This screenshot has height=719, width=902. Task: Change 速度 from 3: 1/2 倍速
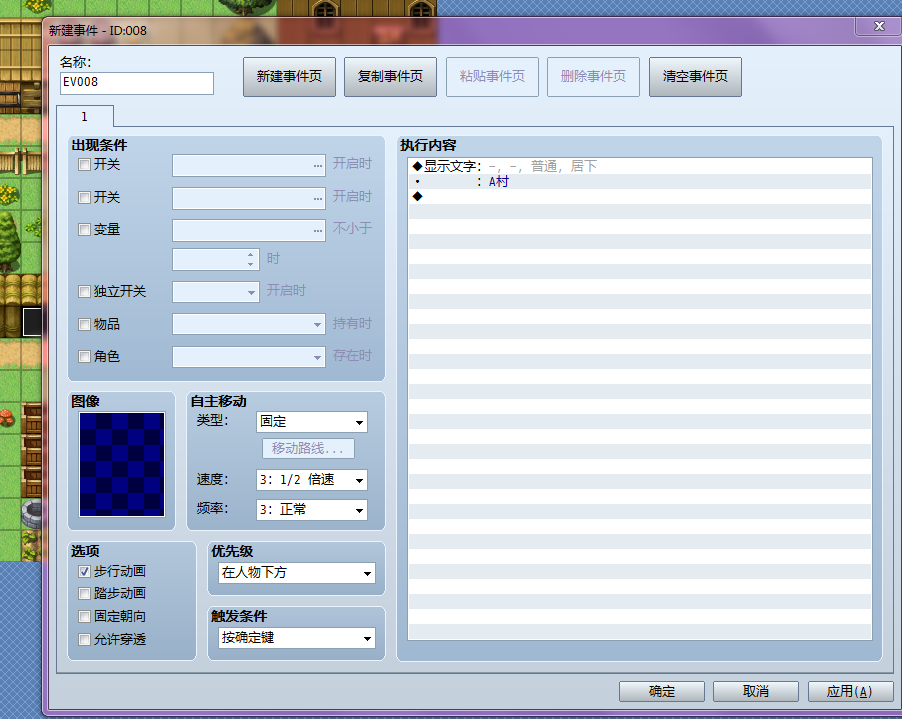tap(312, 480)
